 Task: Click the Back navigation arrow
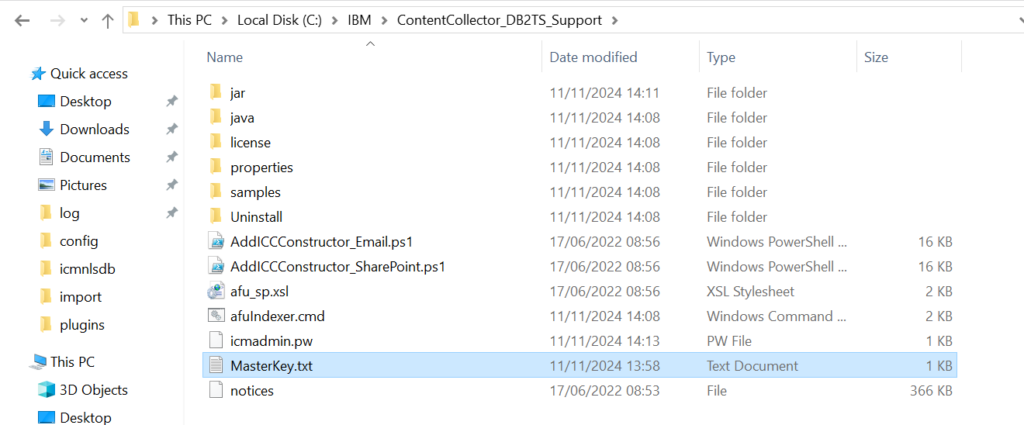click(22, 20)
